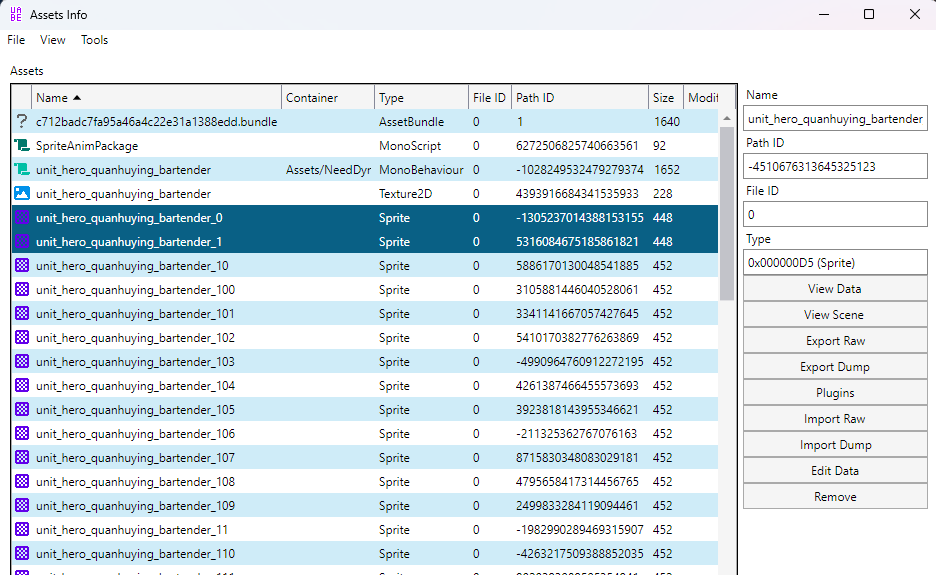Screen dimensions: 936x575
Task: Open the Tools menu
Action: pos(95,40)
